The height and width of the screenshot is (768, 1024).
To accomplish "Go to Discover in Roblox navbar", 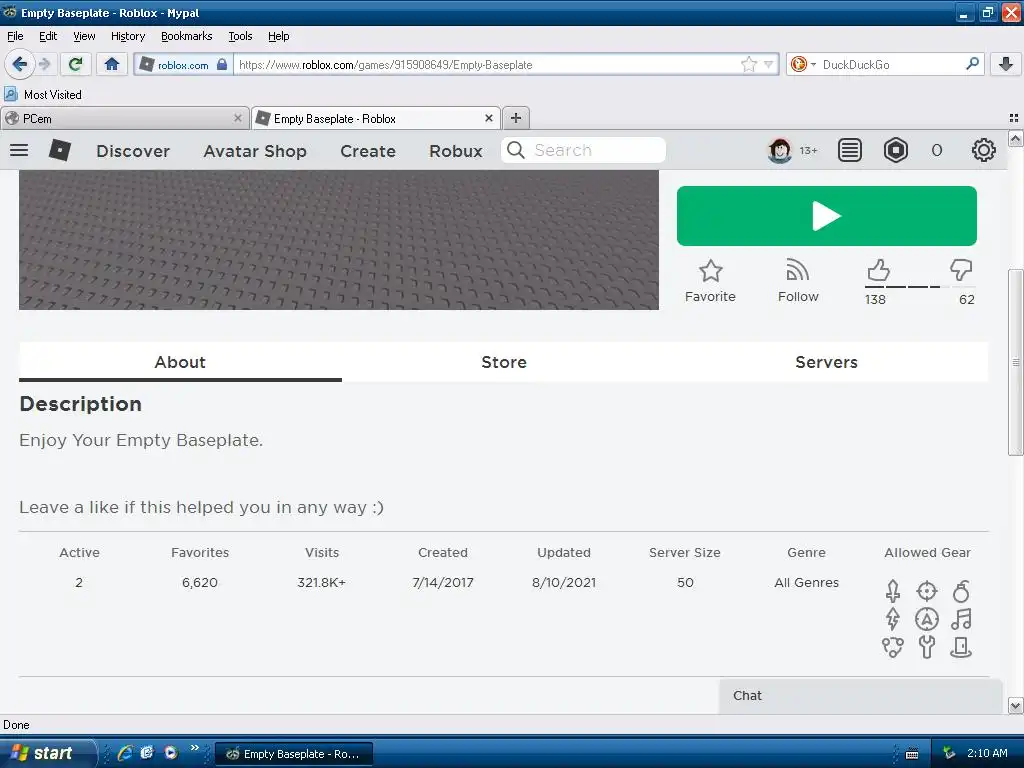I will [133, 151].
